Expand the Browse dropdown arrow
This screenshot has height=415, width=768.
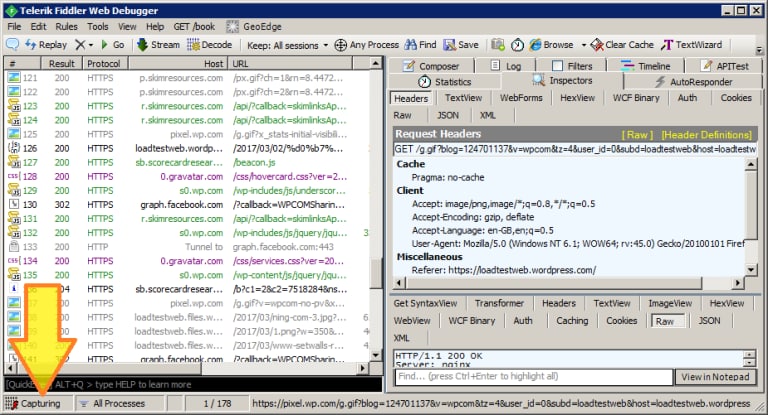pos(583,45)
